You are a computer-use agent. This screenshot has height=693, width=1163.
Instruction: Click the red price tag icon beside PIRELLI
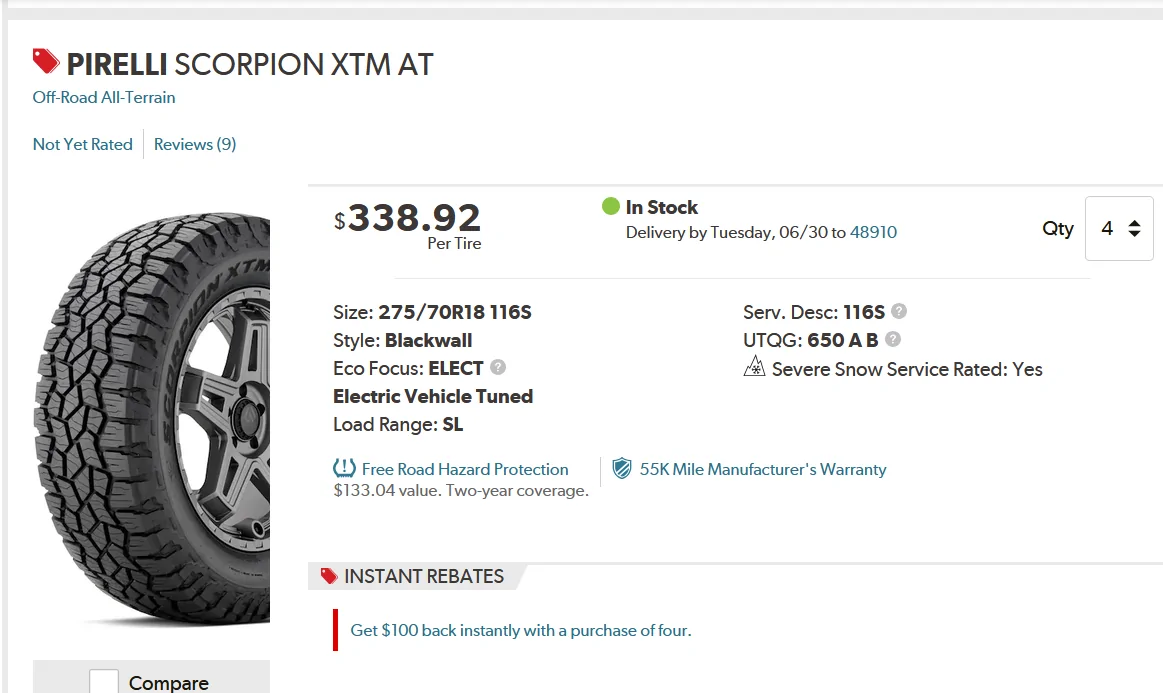[x=46, y=62]
